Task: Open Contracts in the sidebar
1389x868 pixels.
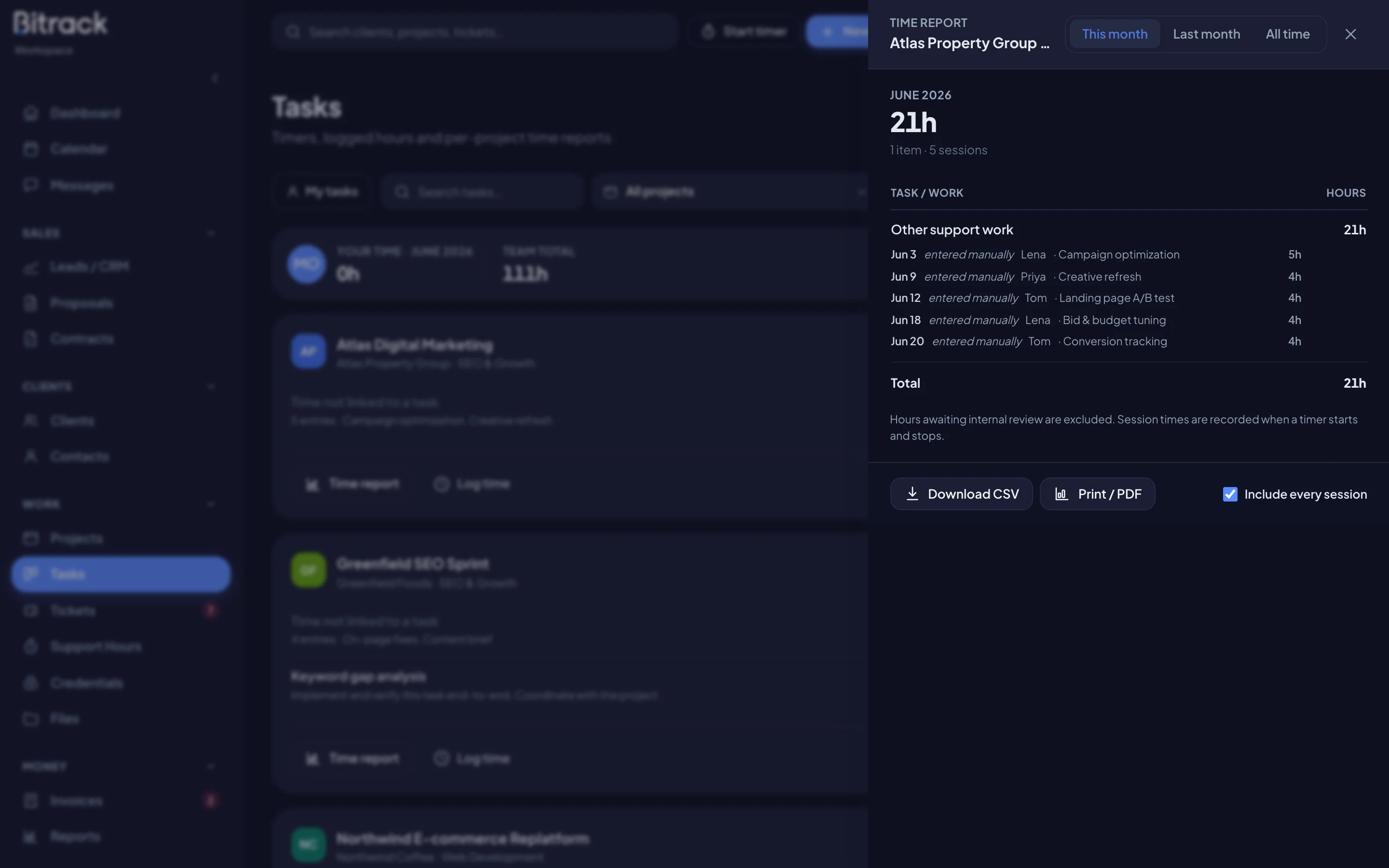Action: [x=121, y=339]
